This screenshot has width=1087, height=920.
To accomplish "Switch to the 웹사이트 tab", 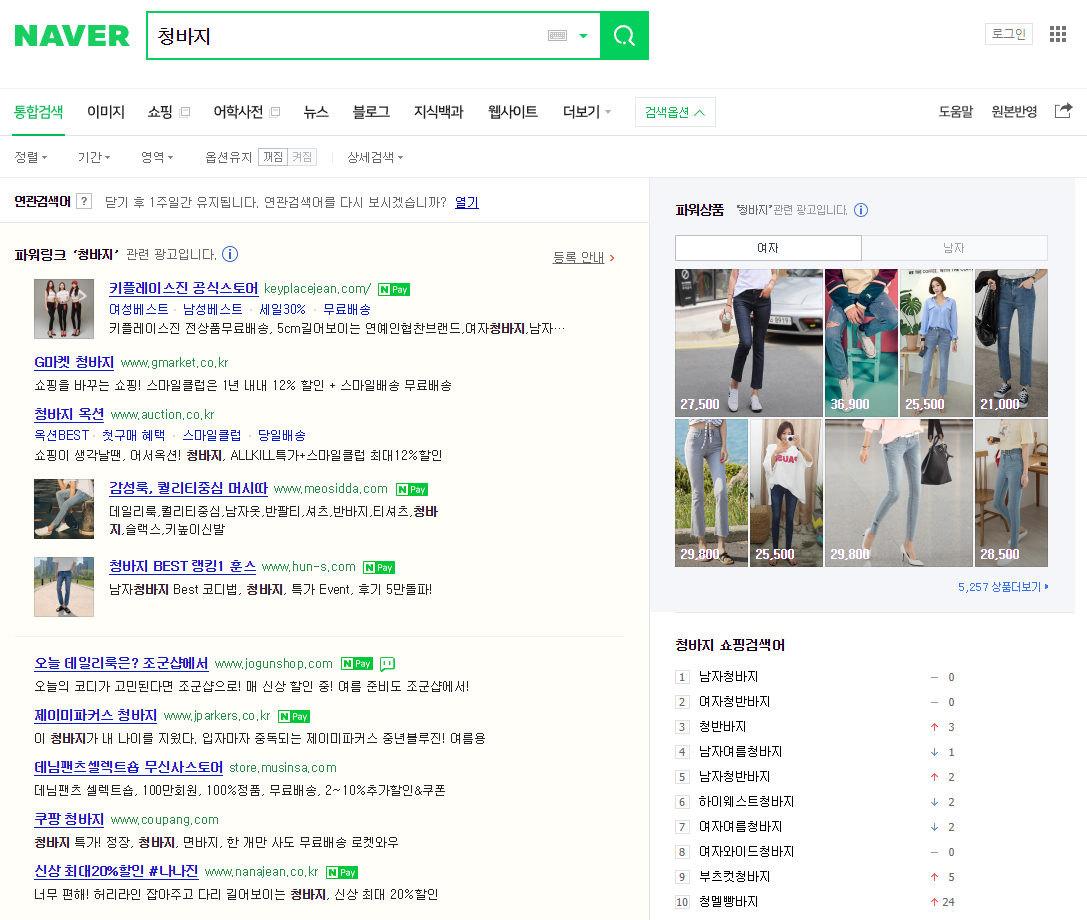I will click(513, 112).
